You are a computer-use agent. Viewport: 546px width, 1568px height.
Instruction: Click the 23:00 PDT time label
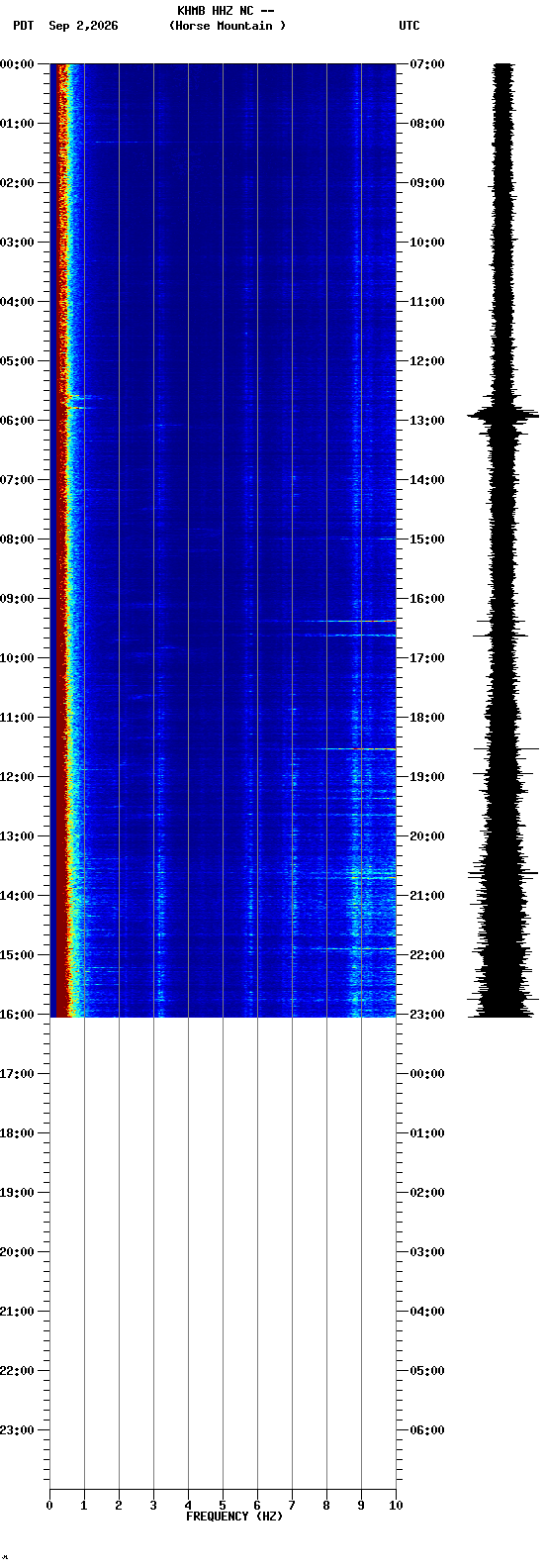tap(17, 1430)
